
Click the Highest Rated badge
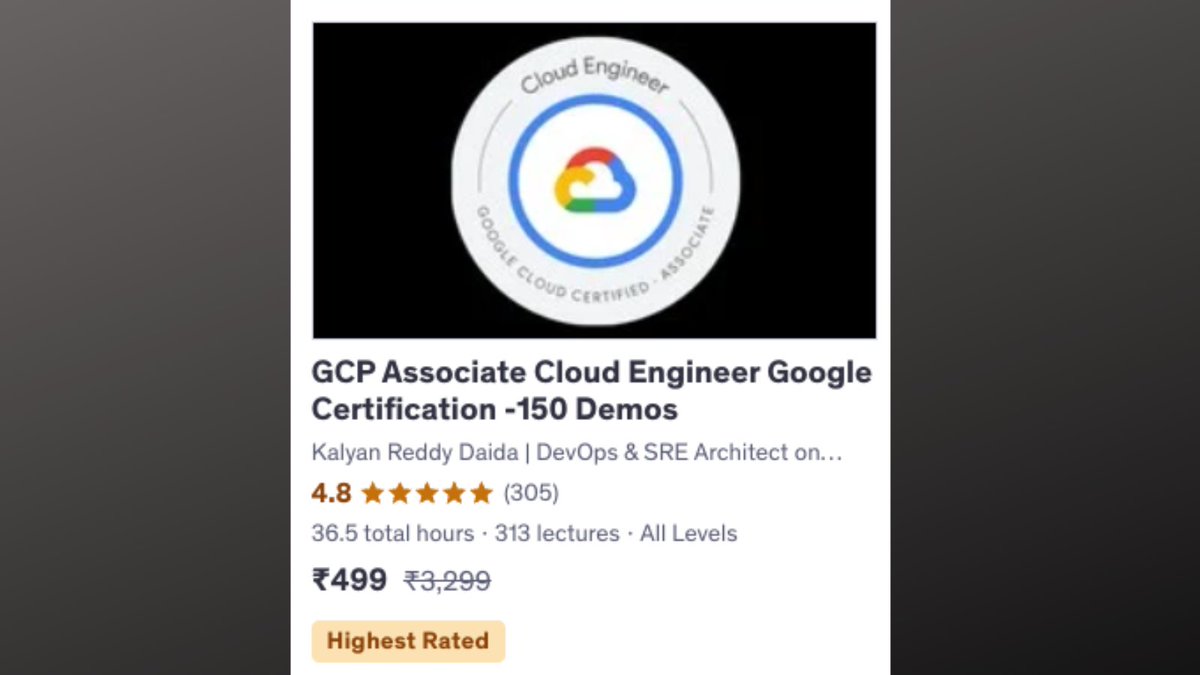click(408, 641)
